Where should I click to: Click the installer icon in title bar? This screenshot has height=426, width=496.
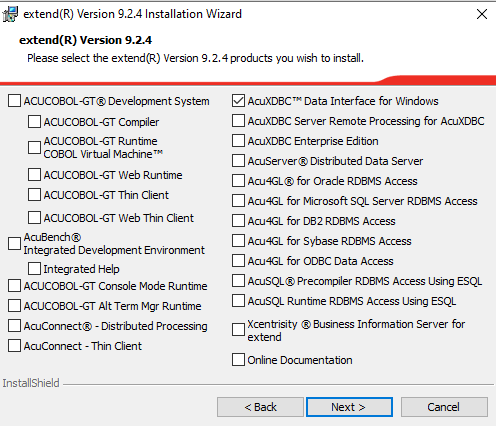tap(10, 14)
